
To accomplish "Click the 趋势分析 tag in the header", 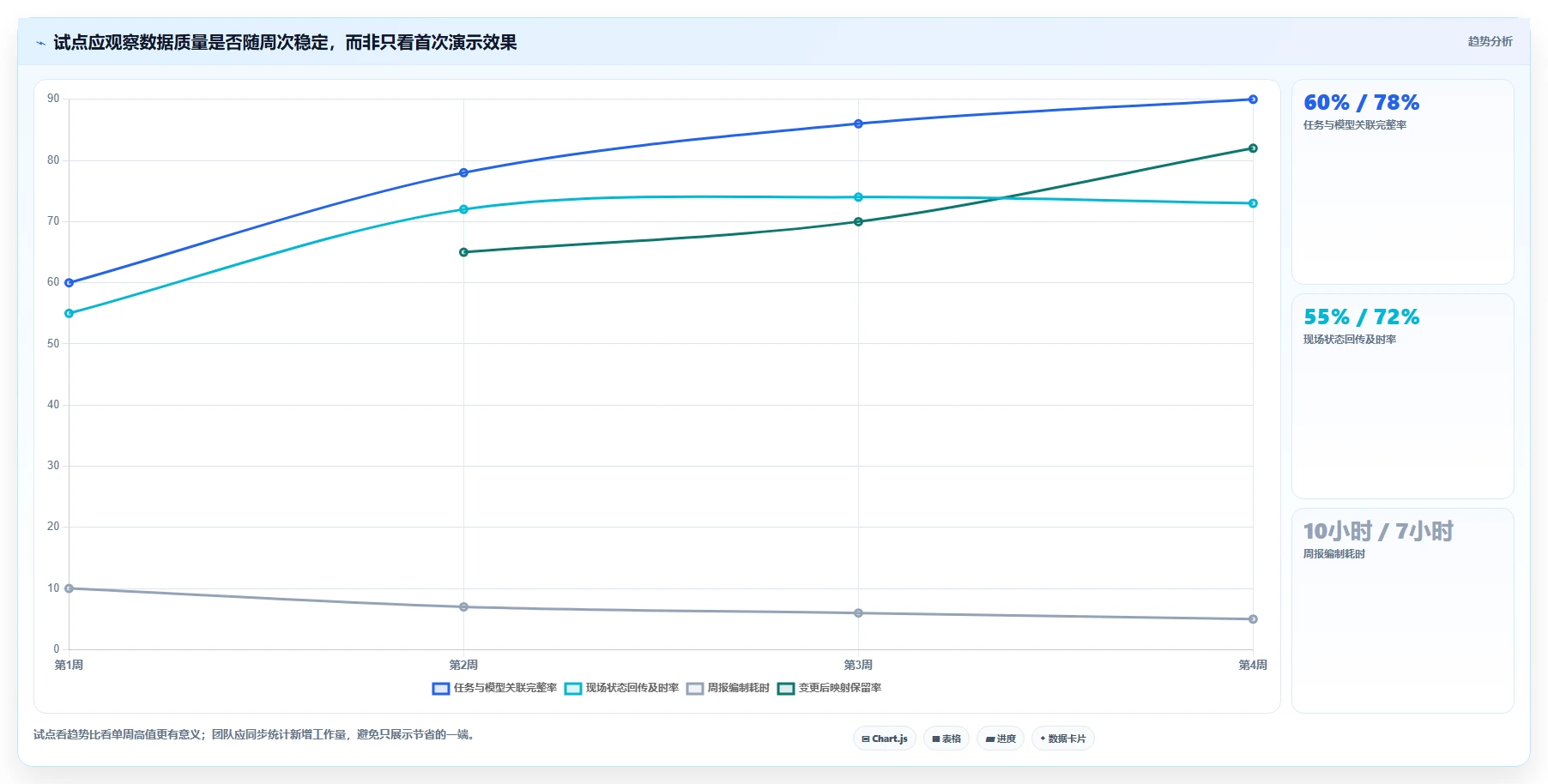I will coord(1490,41).
